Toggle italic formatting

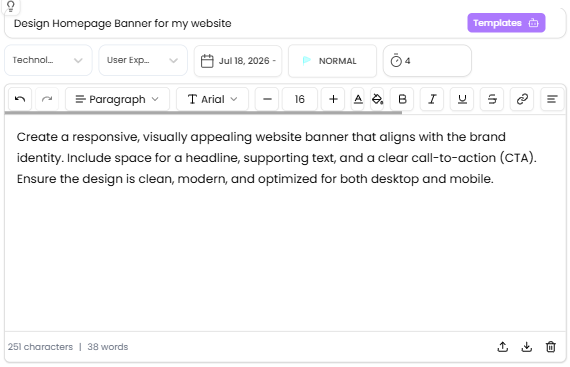432,99
